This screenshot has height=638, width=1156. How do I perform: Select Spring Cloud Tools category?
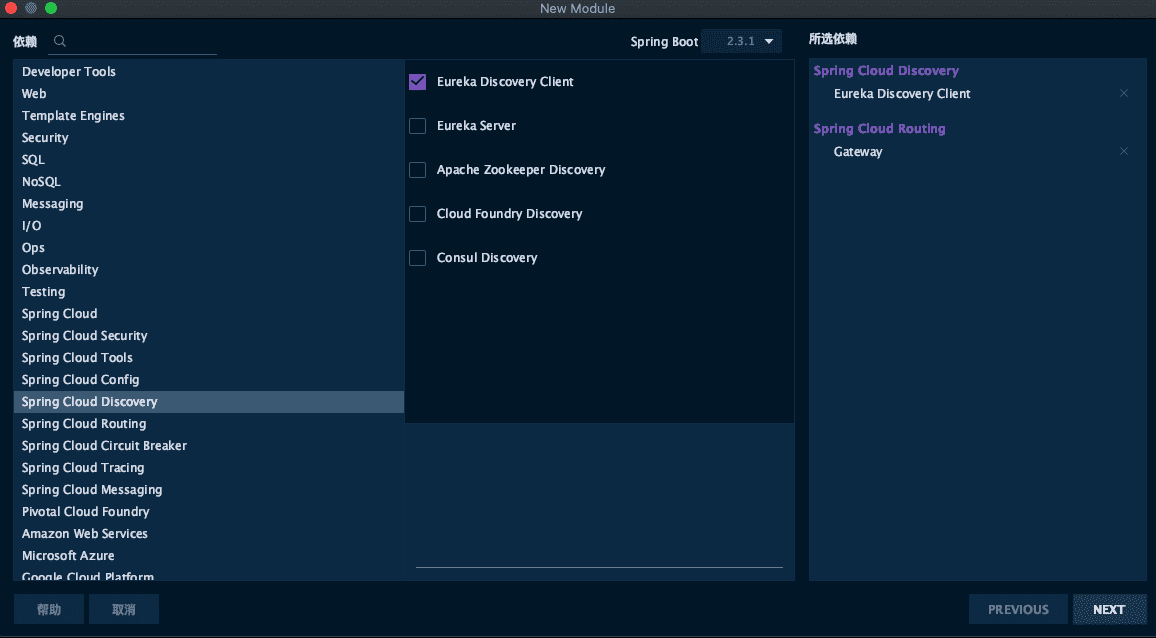[209, 358]
